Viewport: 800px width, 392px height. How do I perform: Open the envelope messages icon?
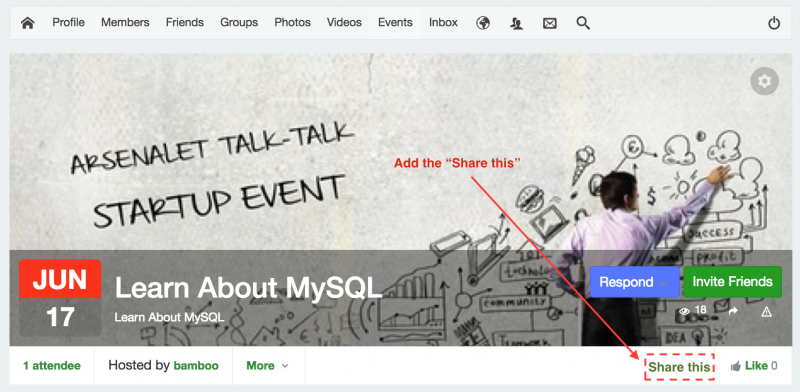[x=549, y=23]
